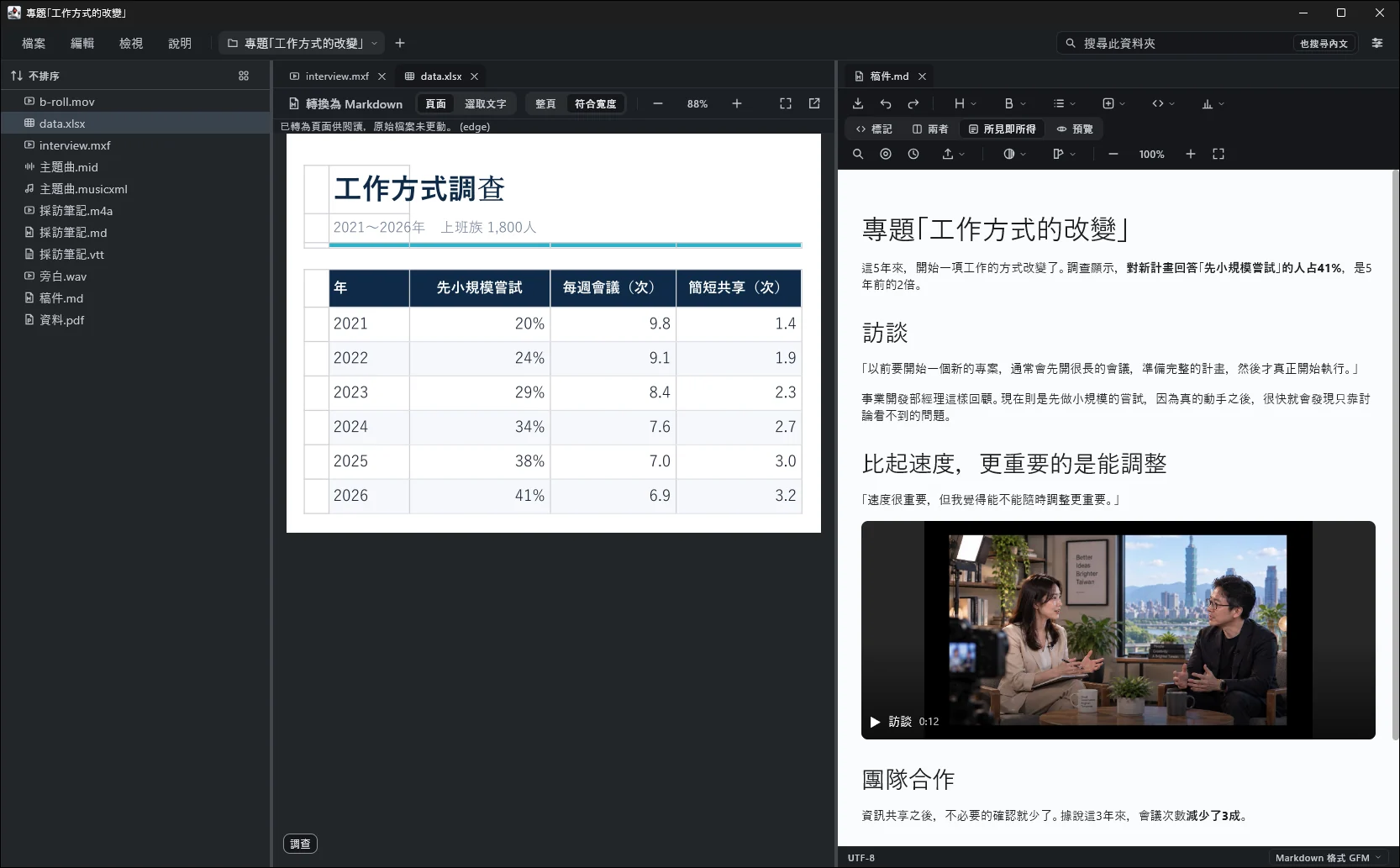
Task: Undo the last edit in 稿件.md
Action: [x=886, y=103]
